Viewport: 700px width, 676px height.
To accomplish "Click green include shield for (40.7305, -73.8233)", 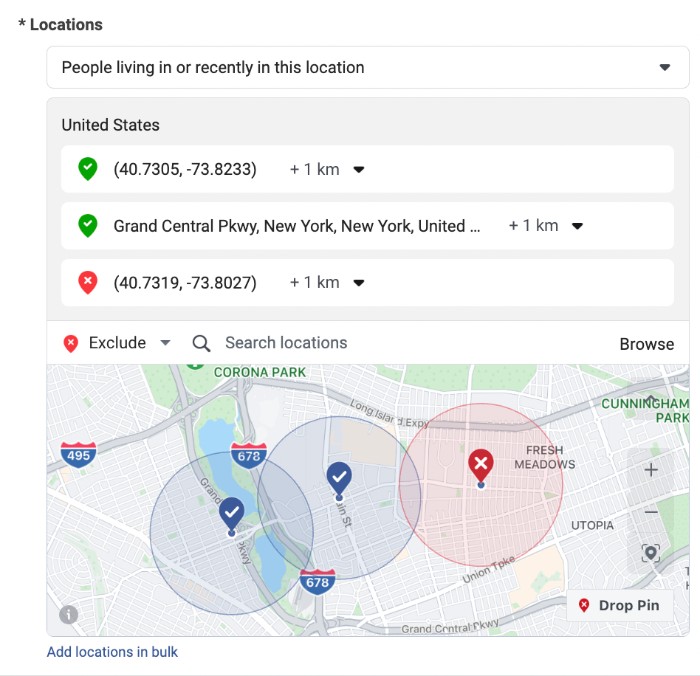I will (x=88, y=169).
